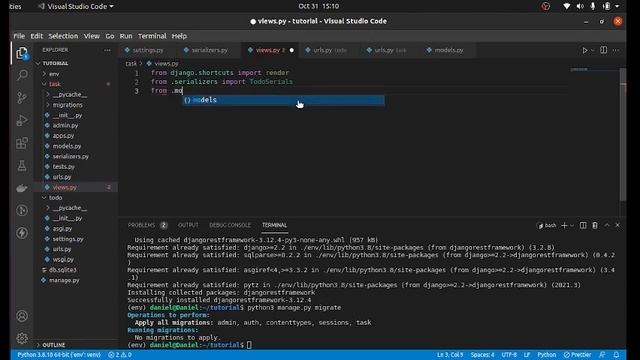Open Run dropdown arrow beside play button
The image size is (640, 360).
(592, 50)
